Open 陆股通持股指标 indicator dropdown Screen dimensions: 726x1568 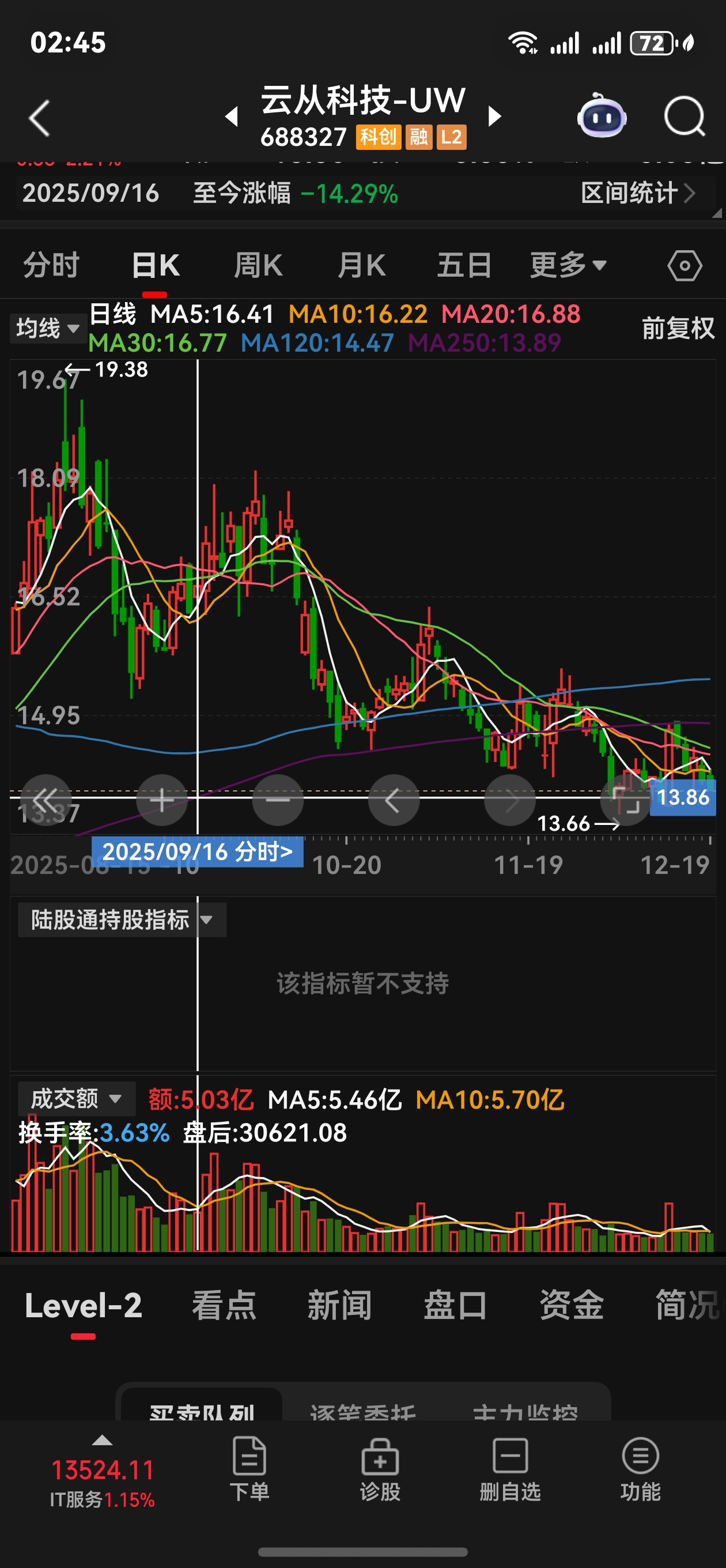click(122, 919)
